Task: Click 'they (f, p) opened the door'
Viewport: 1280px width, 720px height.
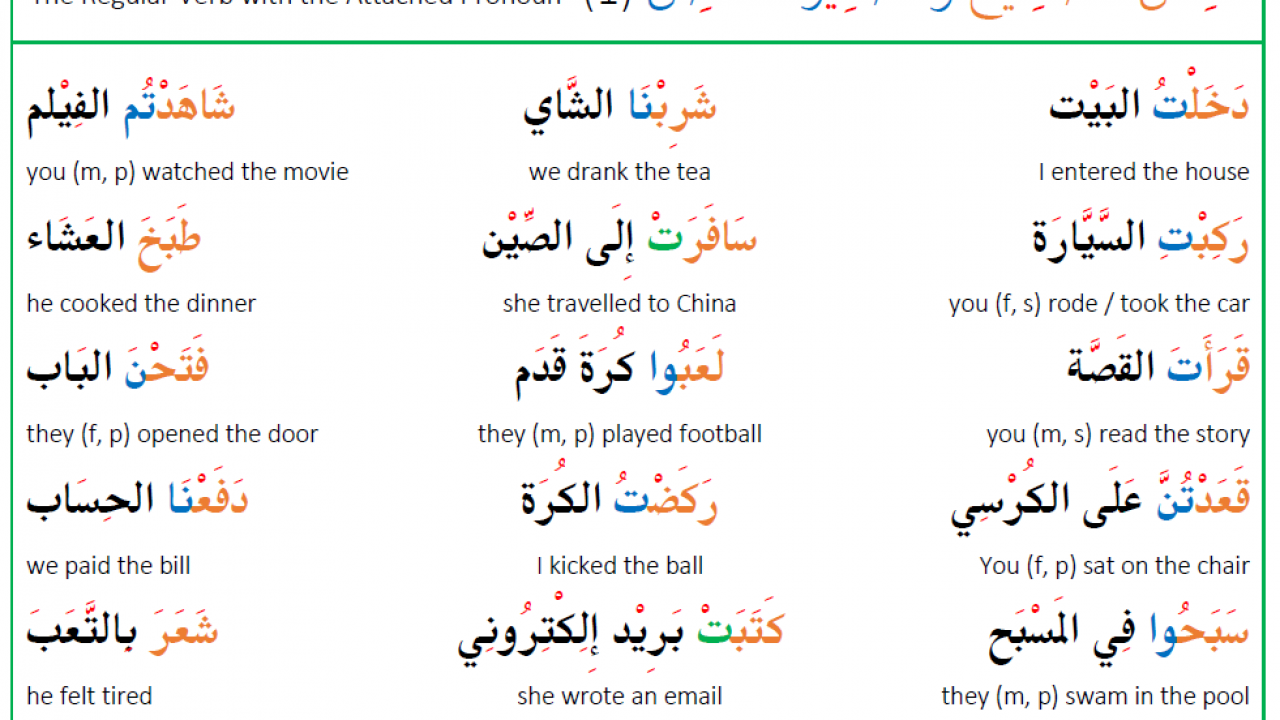Action: [172, 435]
